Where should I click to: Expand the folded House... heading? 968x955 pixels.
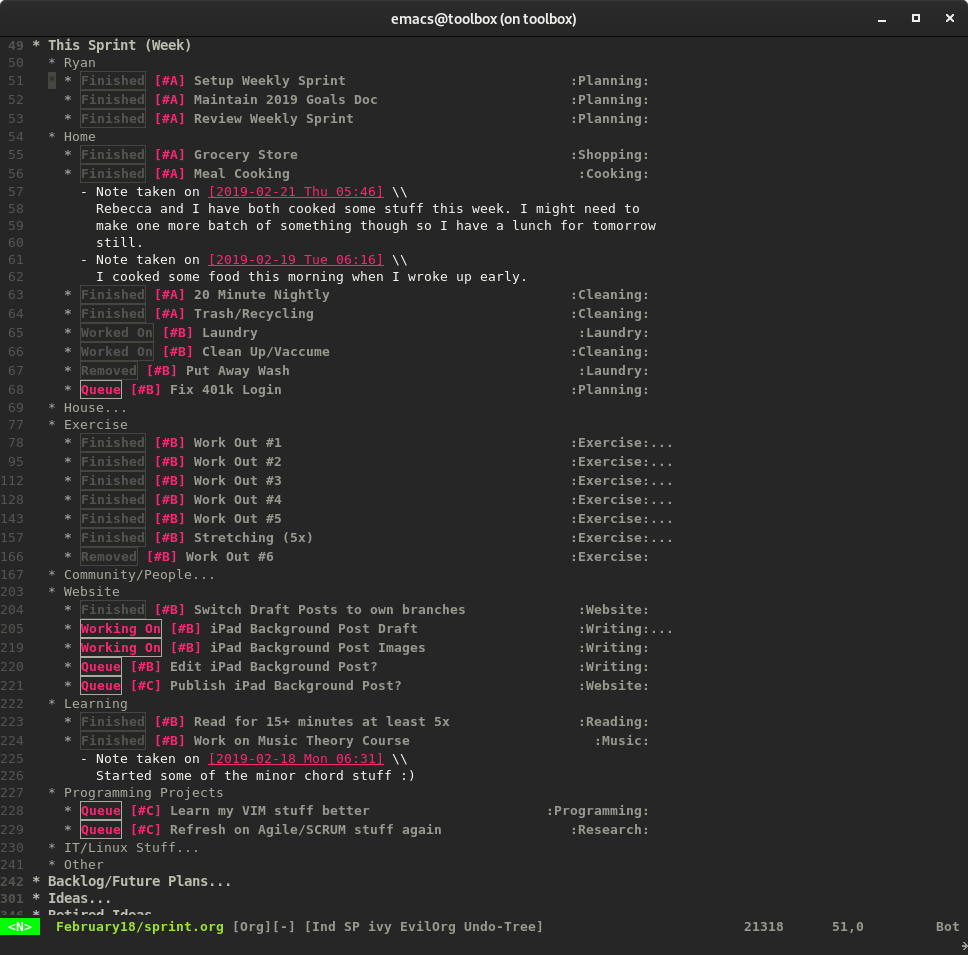[x=95, y=408]
